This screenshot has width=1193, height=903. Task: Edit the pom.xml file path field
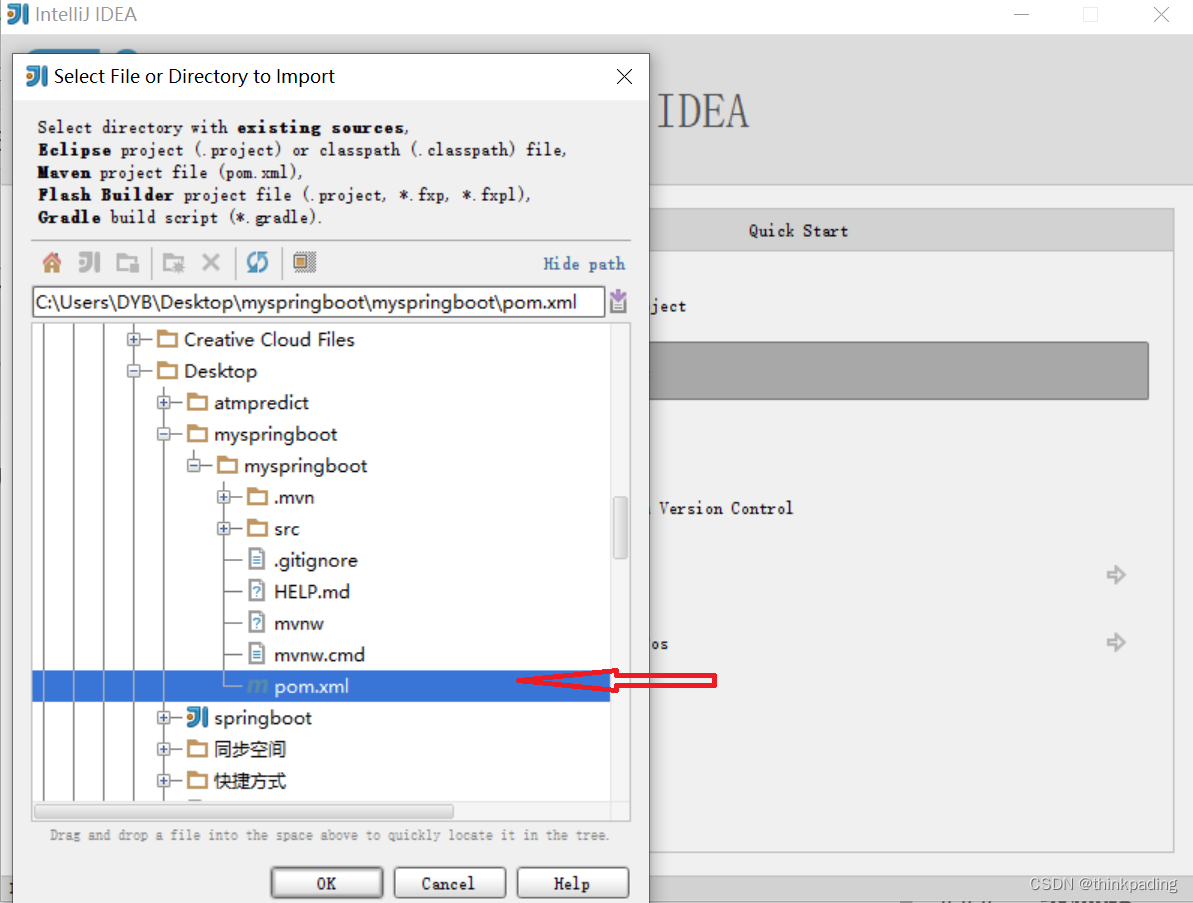[319, 302]
